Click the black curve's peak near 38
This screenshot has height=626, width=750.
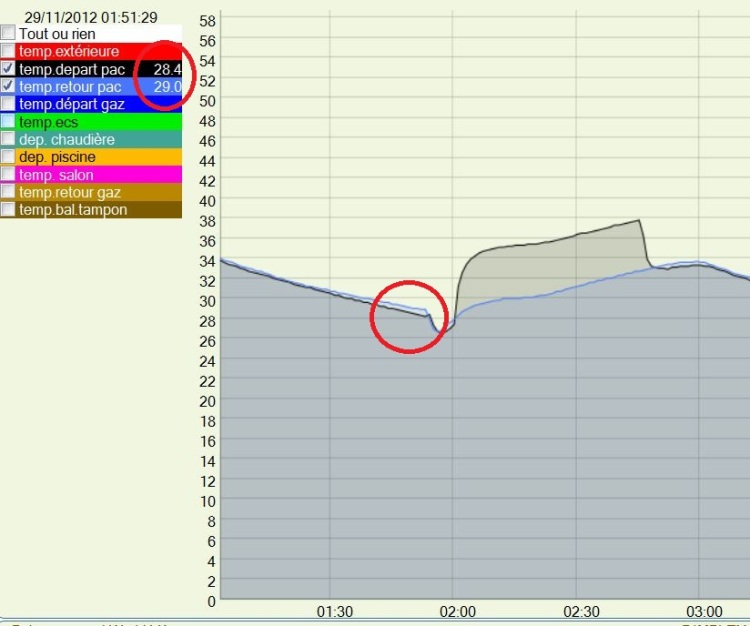tap(637, 220)
